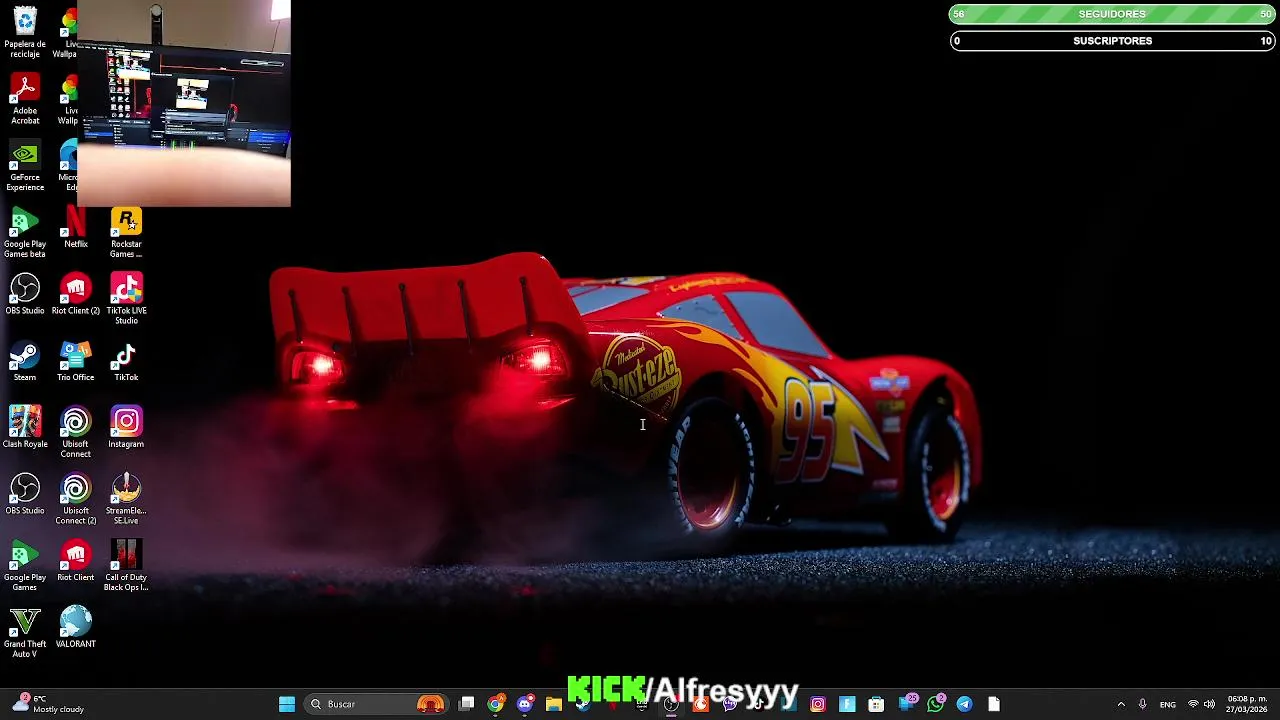Select the Trio Office desktop icon
The width and height of the screenshot is (1280, 720).
point(76,361)
